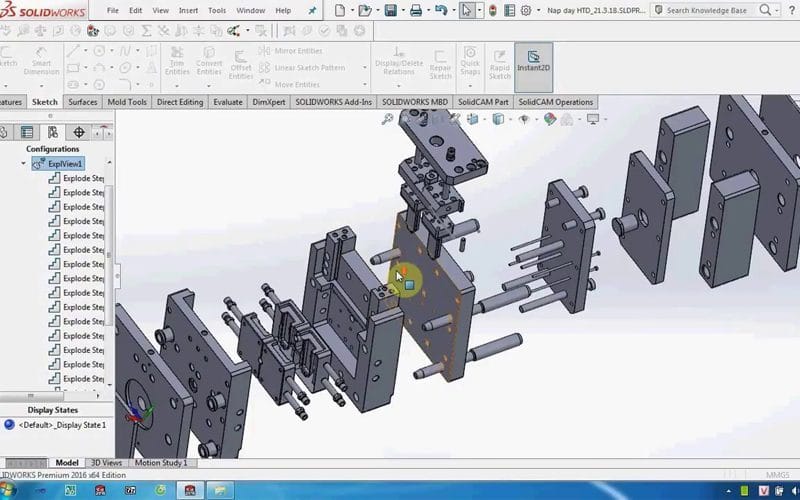Open the PropertyManager tab icon
The height and width of the screenshot is (500, 800).
[27, 133]
